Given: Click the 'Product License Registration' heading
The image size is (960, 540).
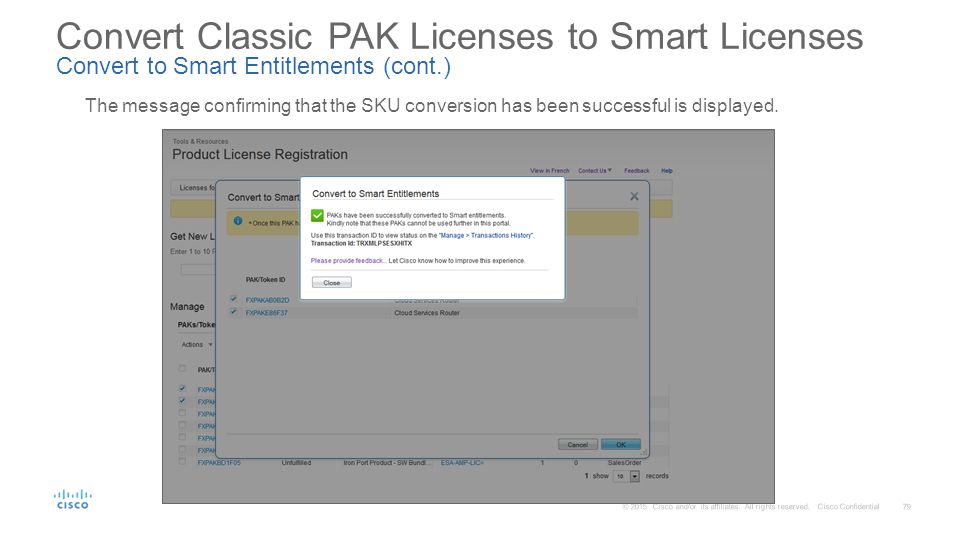Looking at the screenshot, I should tap(260, 154).
